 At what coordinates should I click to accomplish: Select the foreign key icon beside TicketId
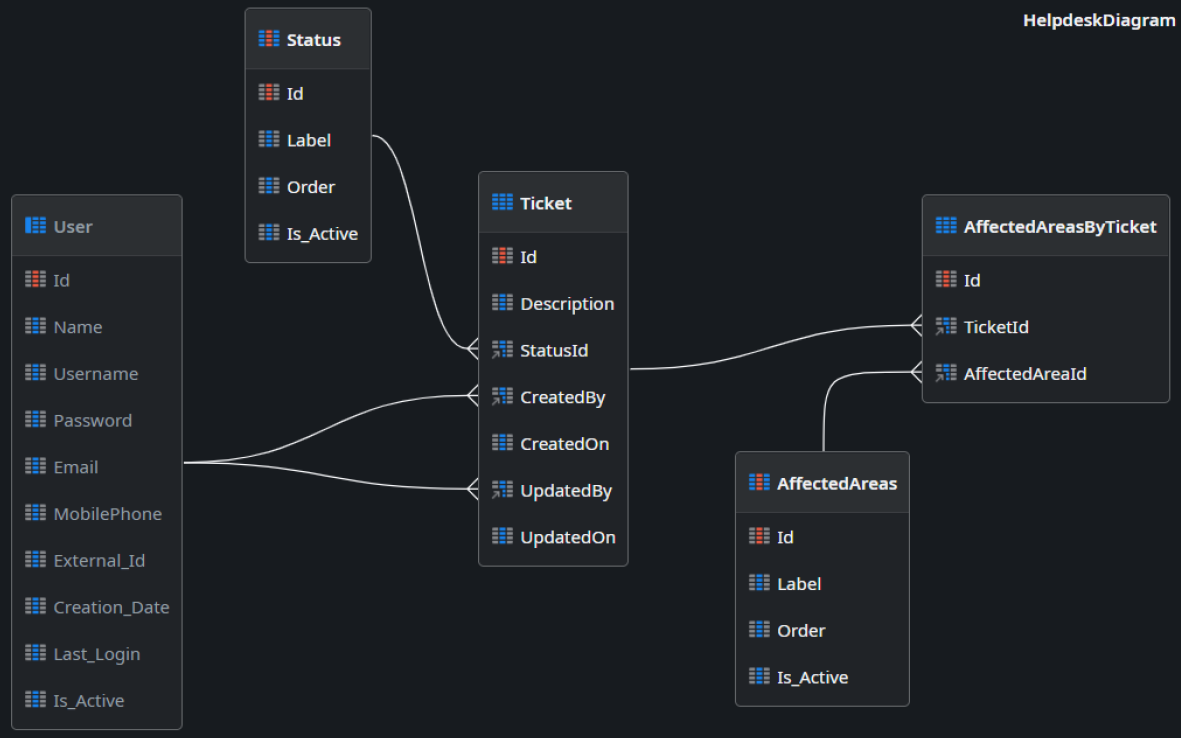click(x=944, y=326)
